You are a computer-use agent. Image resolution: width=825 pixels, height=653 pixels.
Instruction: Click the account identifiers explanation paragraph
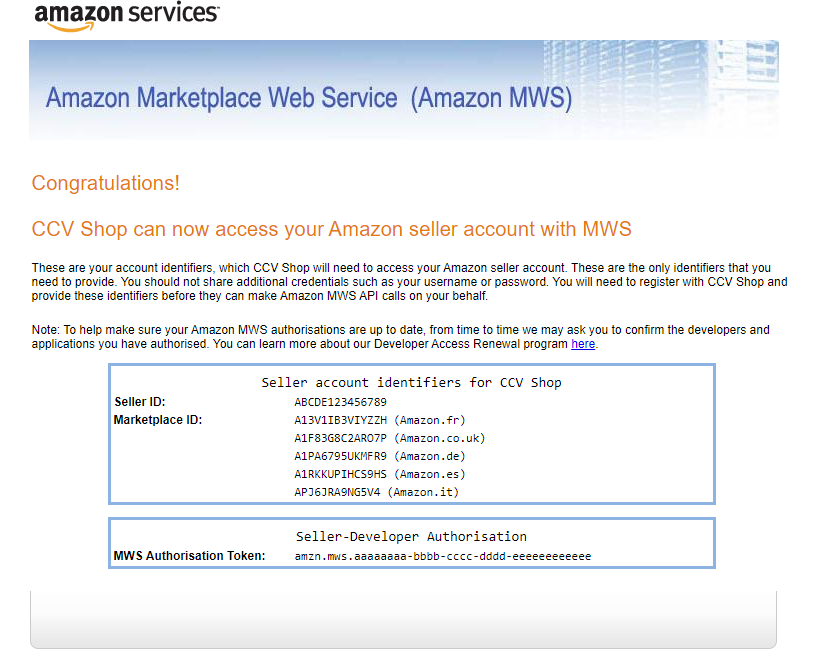409,282
